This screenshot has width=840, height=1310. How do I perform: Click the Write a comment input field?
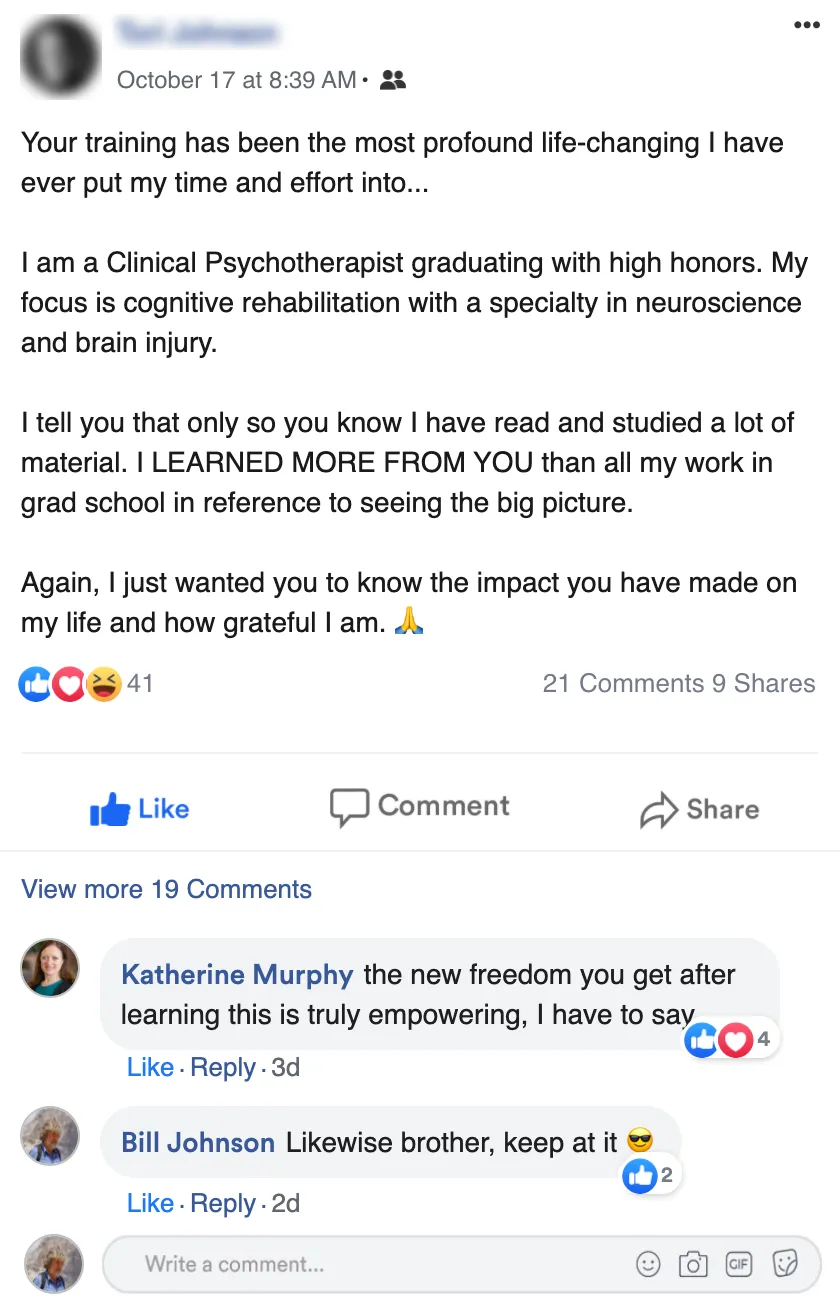click(x=380, y=1264)
